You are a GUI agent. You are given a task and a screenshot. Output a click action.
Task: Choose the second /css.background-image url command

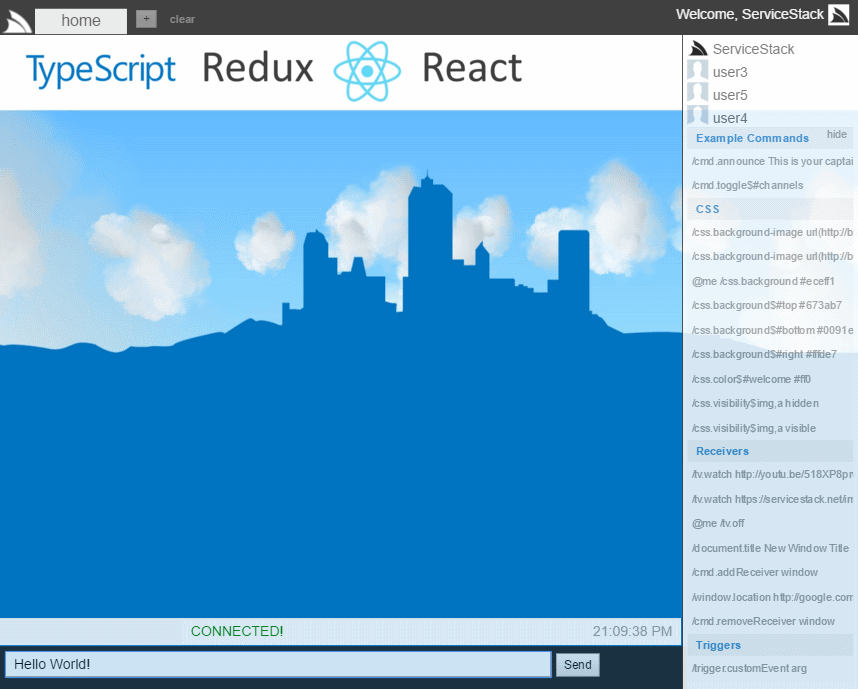(x=772, y=256)
